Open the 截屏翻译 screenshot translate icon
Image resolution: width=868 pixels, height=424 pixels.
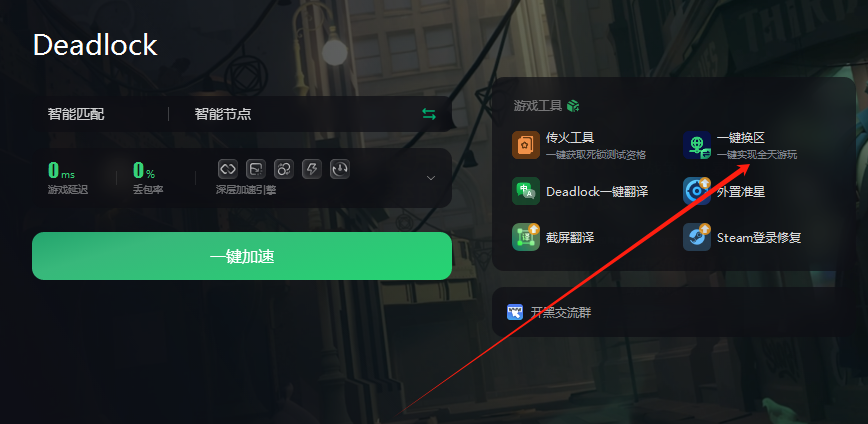click(x=526, y=237)
